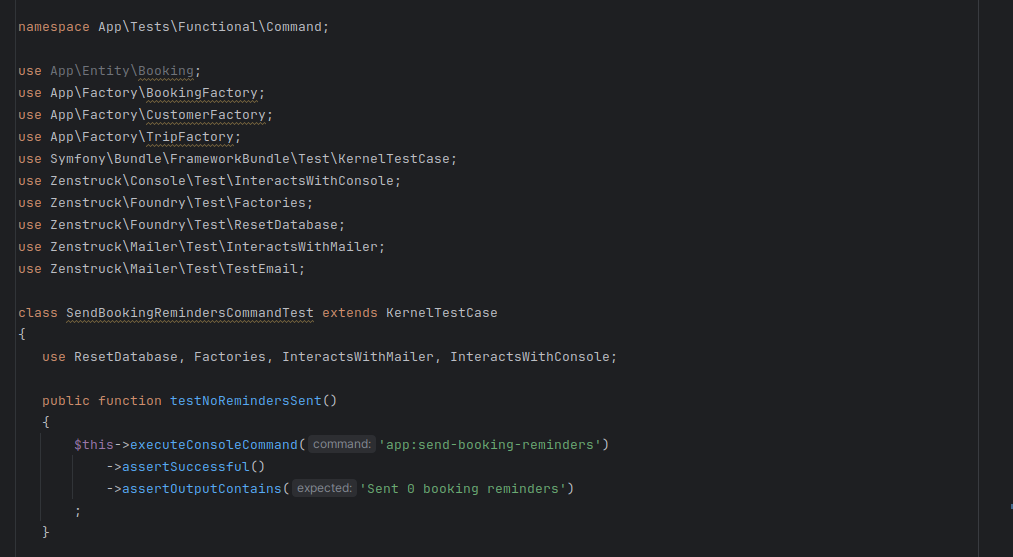The width and height of the screenshot is (1013, 557).
Task: Click the 'Sent 0 booking reminders' string
Action: (x=463, y=489)
